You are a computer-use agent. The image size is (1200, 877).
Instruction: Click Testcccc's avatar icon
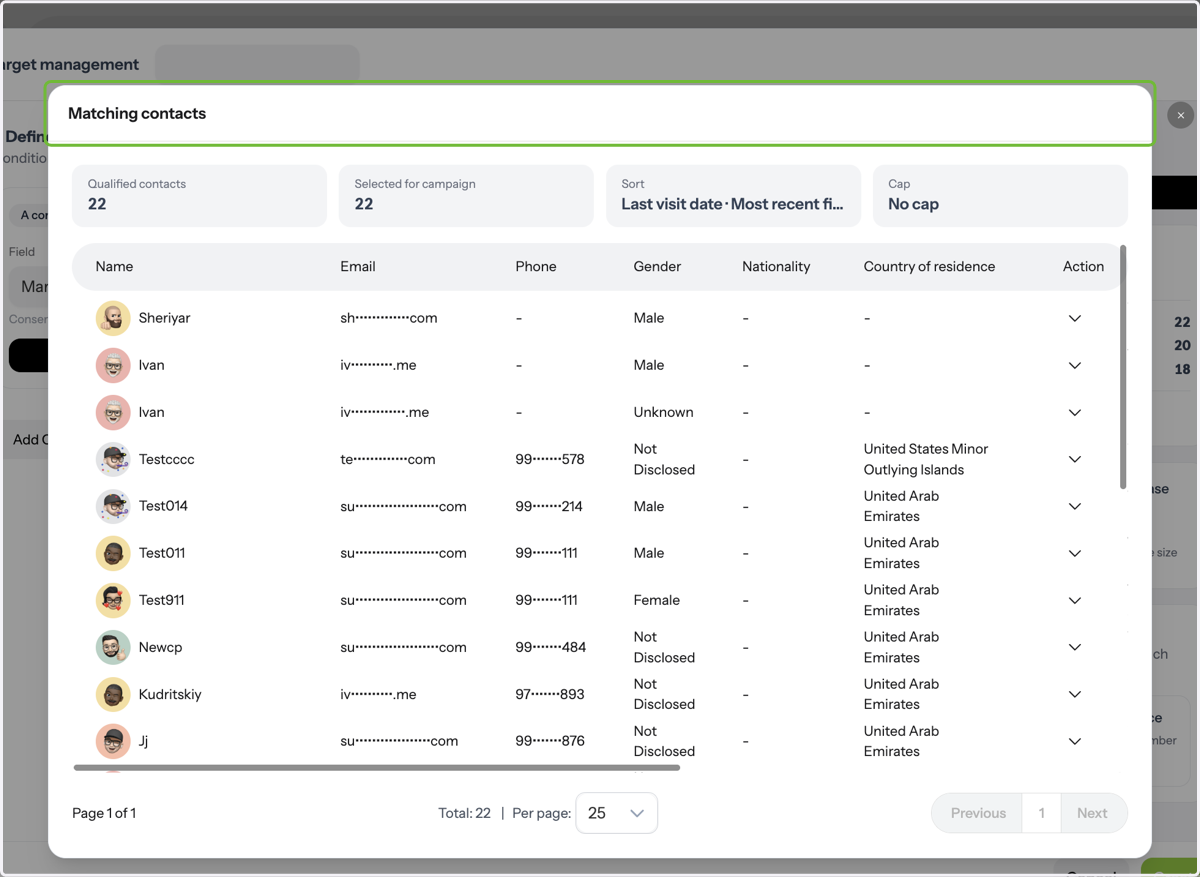pyautogui.click(x=113, y=459)
